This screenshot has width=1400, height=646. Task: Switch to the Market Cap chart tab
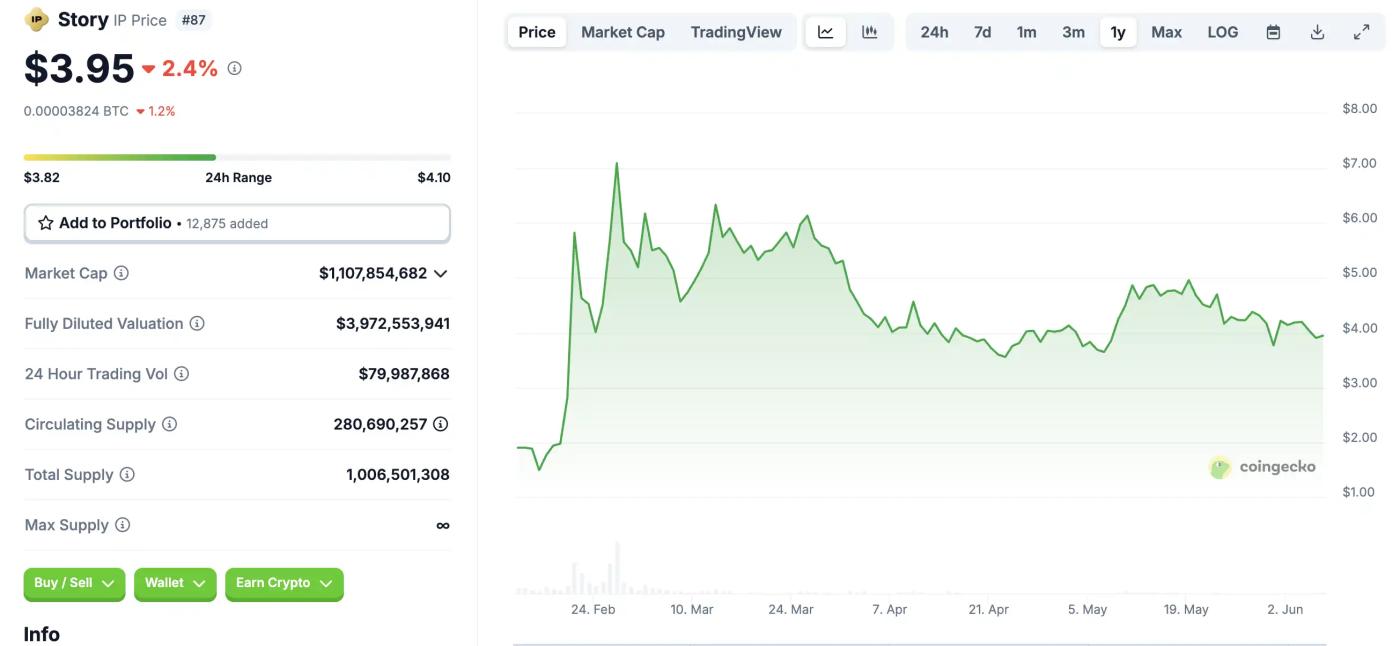tap(622, 32)
